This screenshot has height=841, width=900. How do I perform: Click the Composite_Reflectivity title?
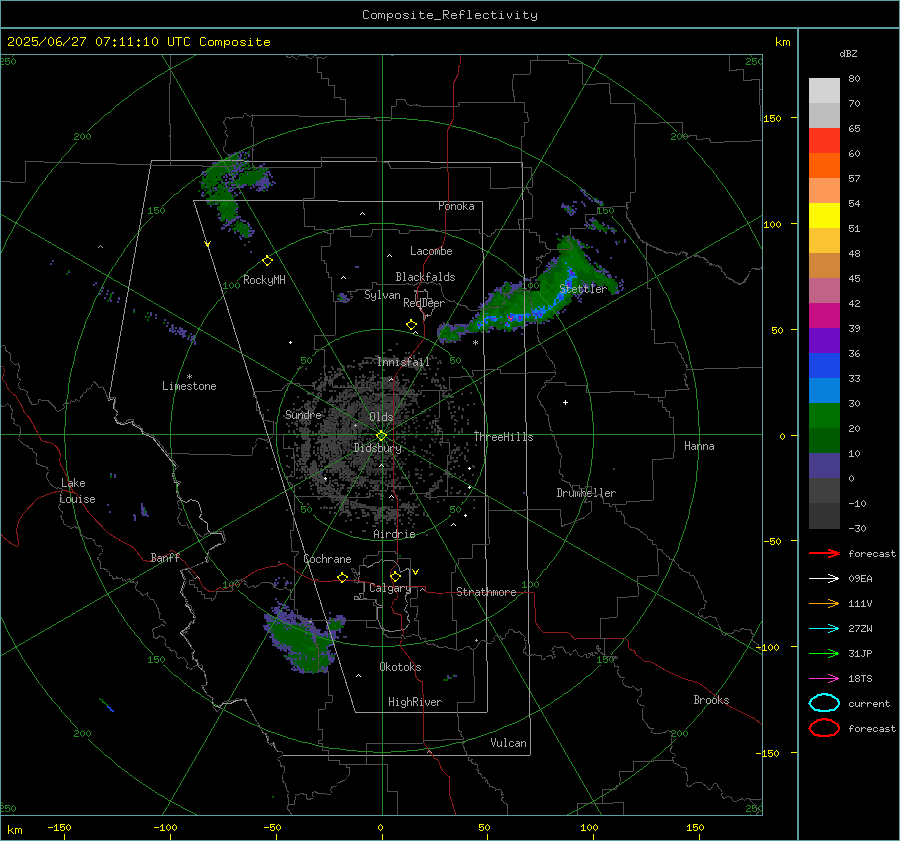[x=450, y=15]
